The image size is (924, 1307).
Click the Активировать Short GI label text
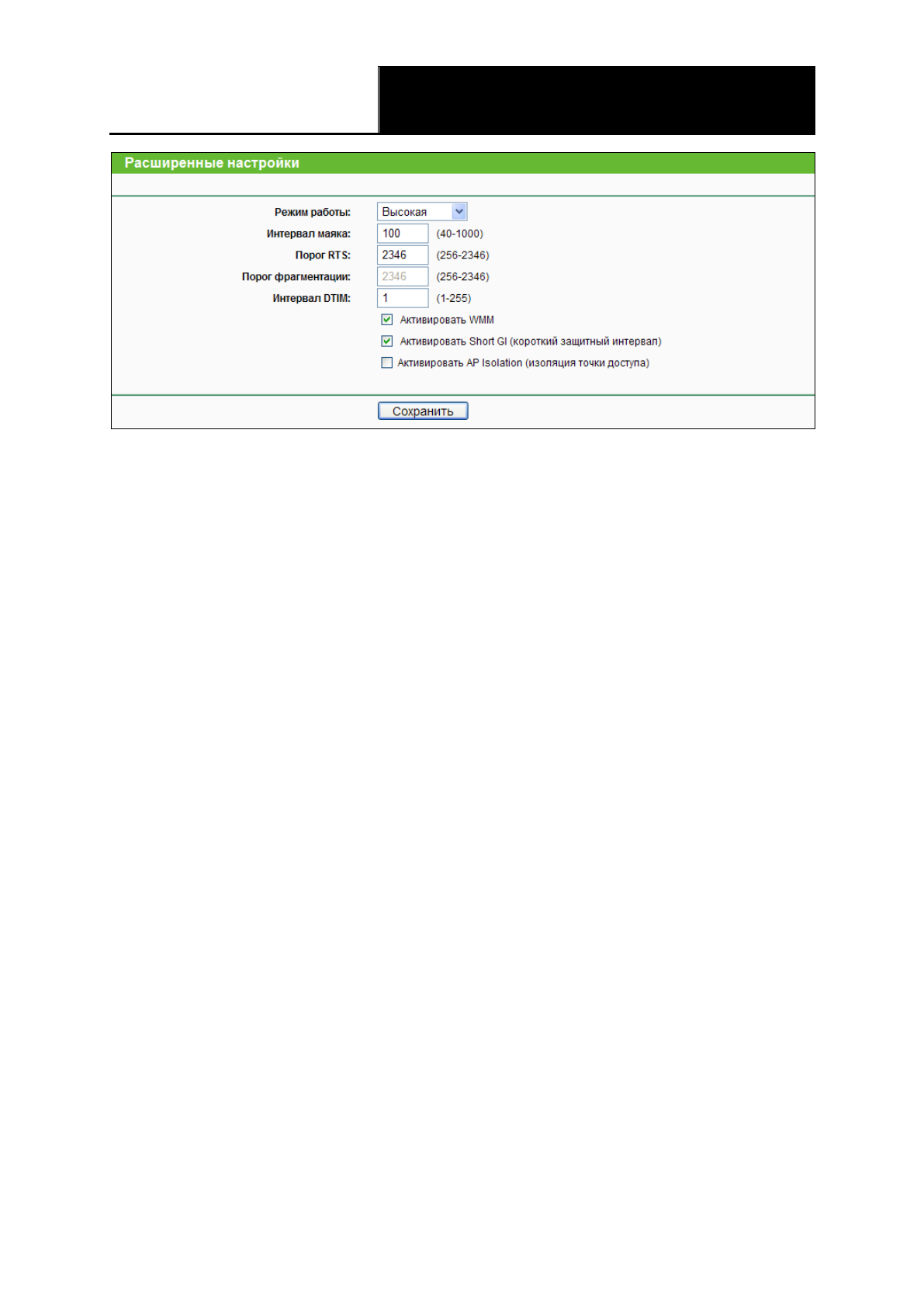(x=530, y=341)
